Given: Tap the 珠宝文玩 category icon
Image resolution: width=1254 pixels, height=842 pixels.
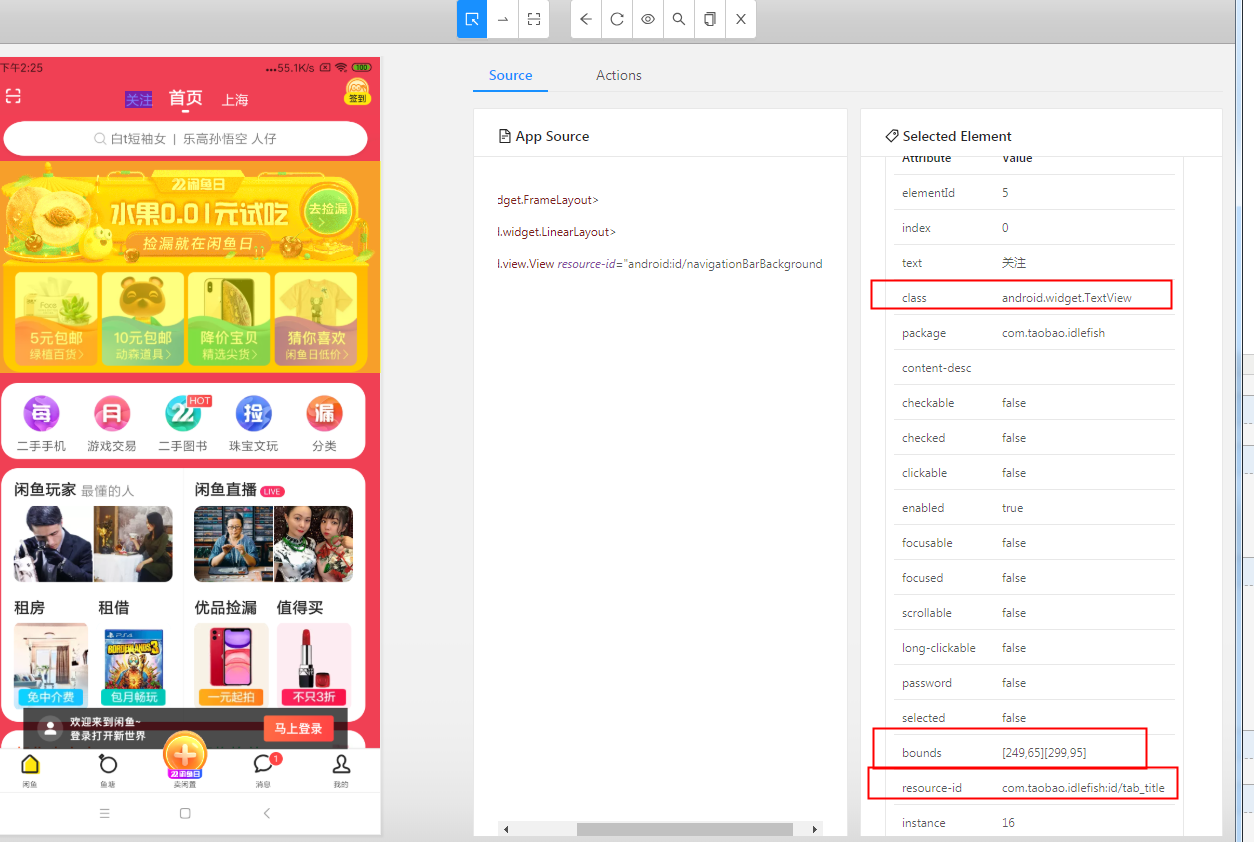Looking at the screenshot, I should pos(253,413).
